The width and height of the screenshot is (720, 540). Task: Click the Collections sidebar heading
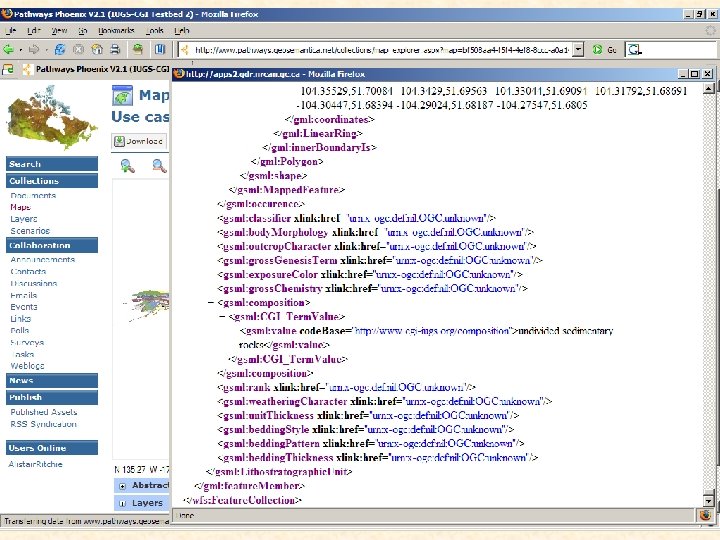[52, 181]
